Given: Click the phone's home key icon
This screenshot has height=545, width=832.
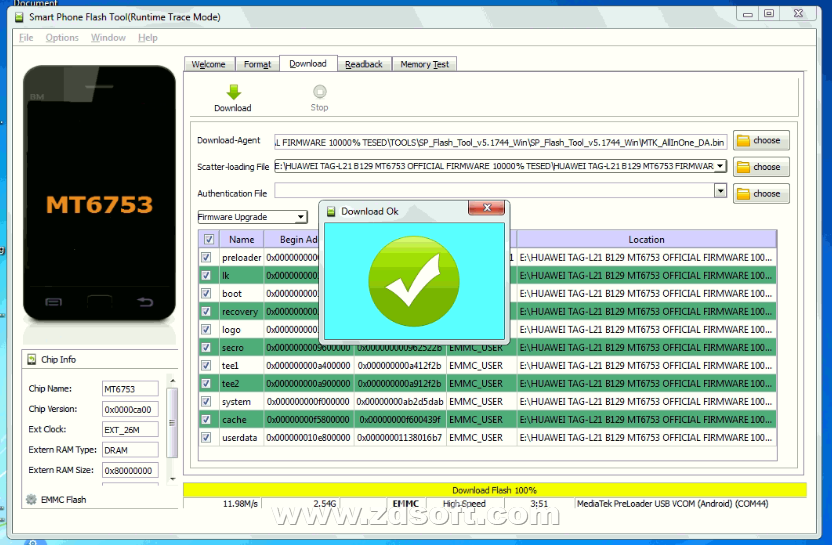Looking at the screenshot, I should [99, 302].
